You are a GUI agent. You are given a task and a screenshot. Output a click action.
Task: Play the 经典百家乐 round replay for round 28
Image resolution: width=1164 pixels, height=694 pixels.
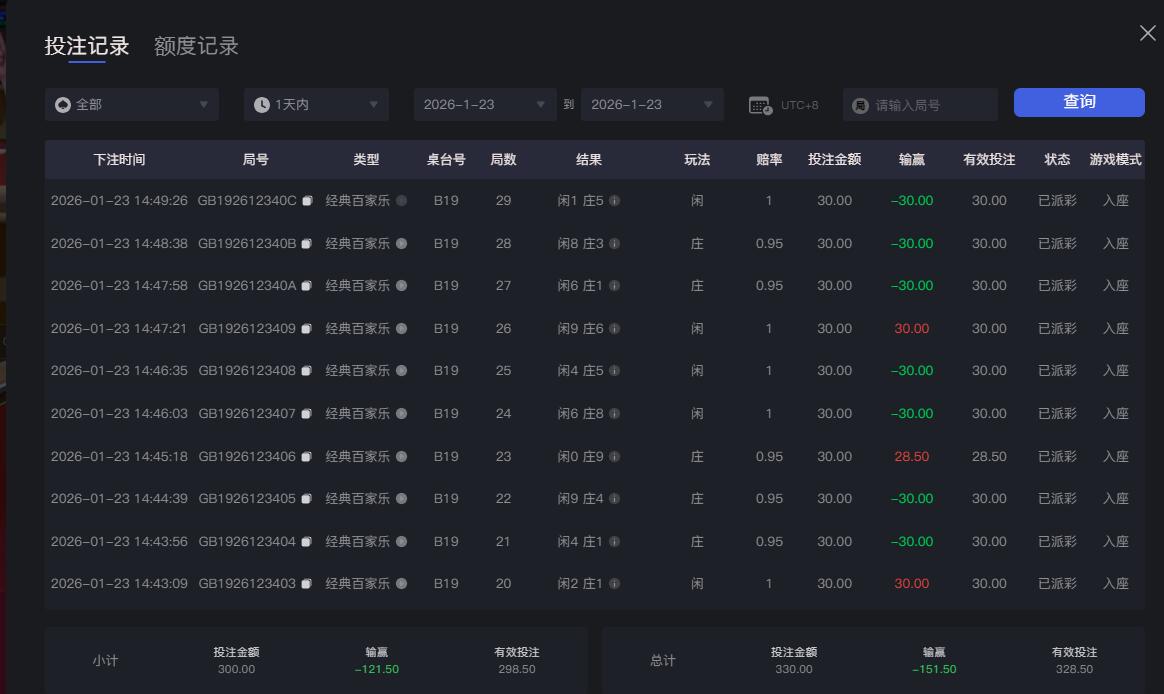coord(401,242)
